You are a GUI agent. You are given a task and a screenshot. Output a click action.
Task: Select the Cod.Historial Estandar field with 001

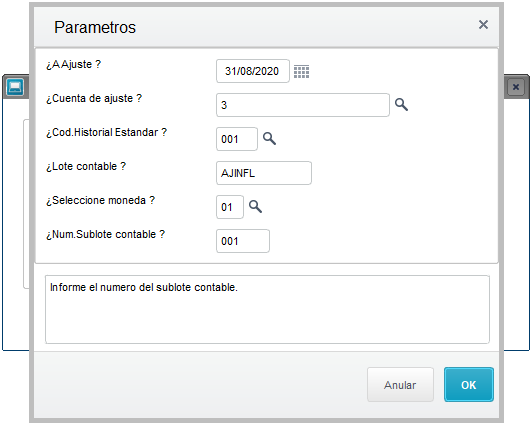tap(237, 139)
